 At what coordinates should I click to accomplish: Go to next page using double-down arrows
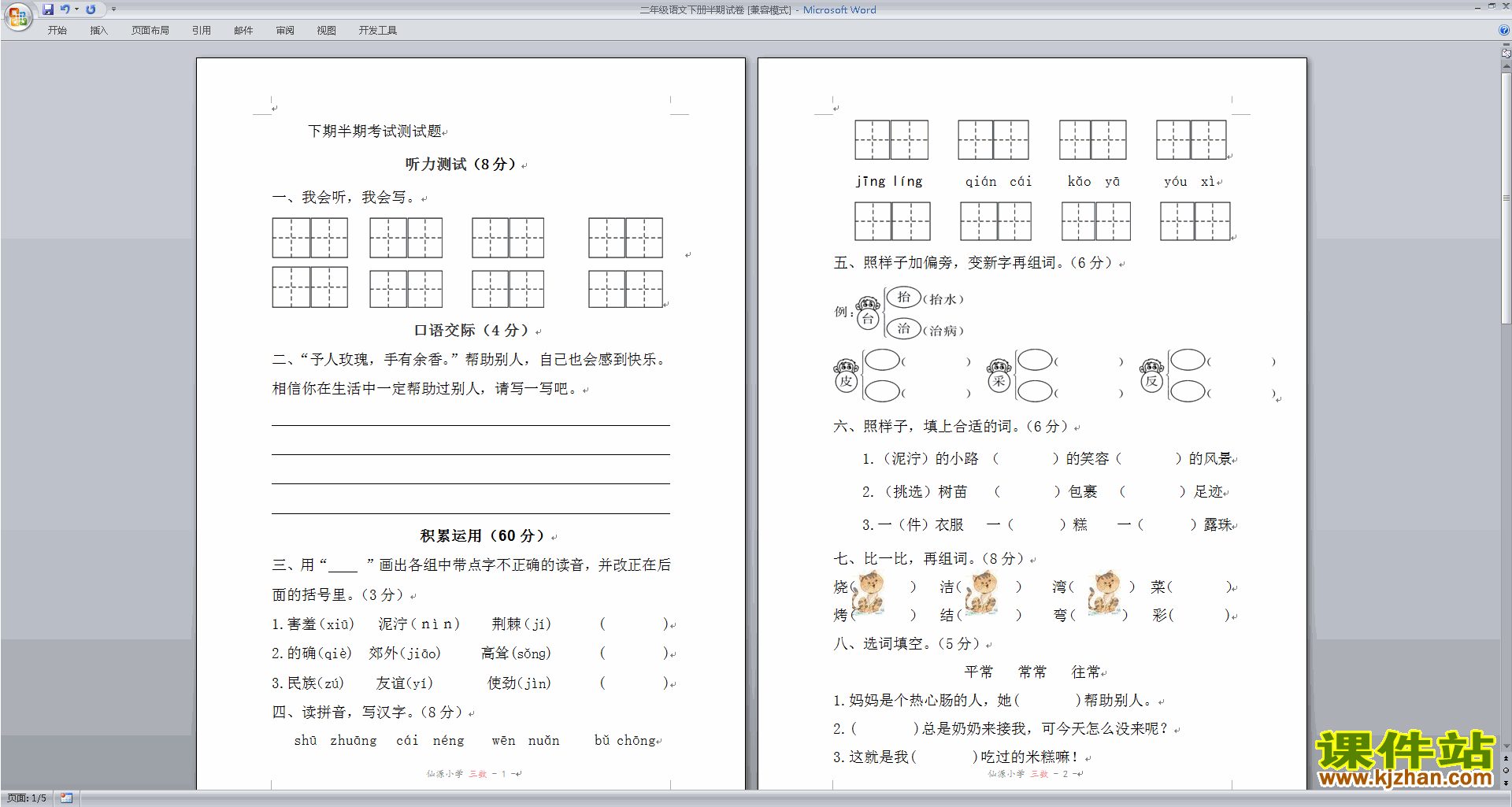1506,783
